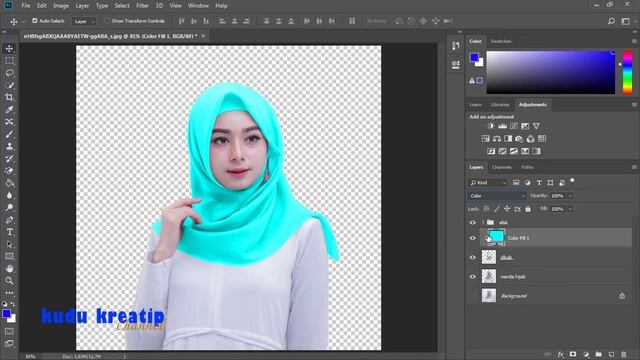Hide the Color Fill 1 layer
Screen dimensions: 640x360
tap(473, 238)
